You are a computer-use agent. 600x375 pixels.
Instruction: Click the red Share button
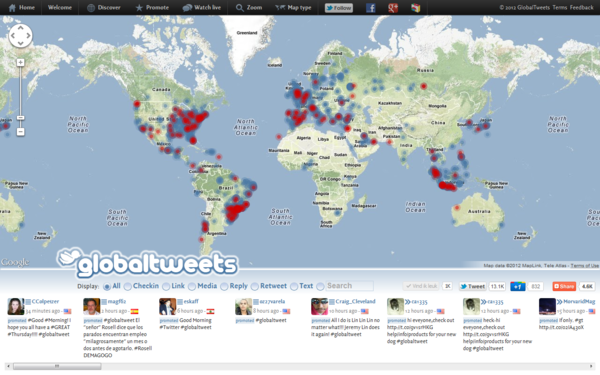pyautogui.click(x=564, y=286)
